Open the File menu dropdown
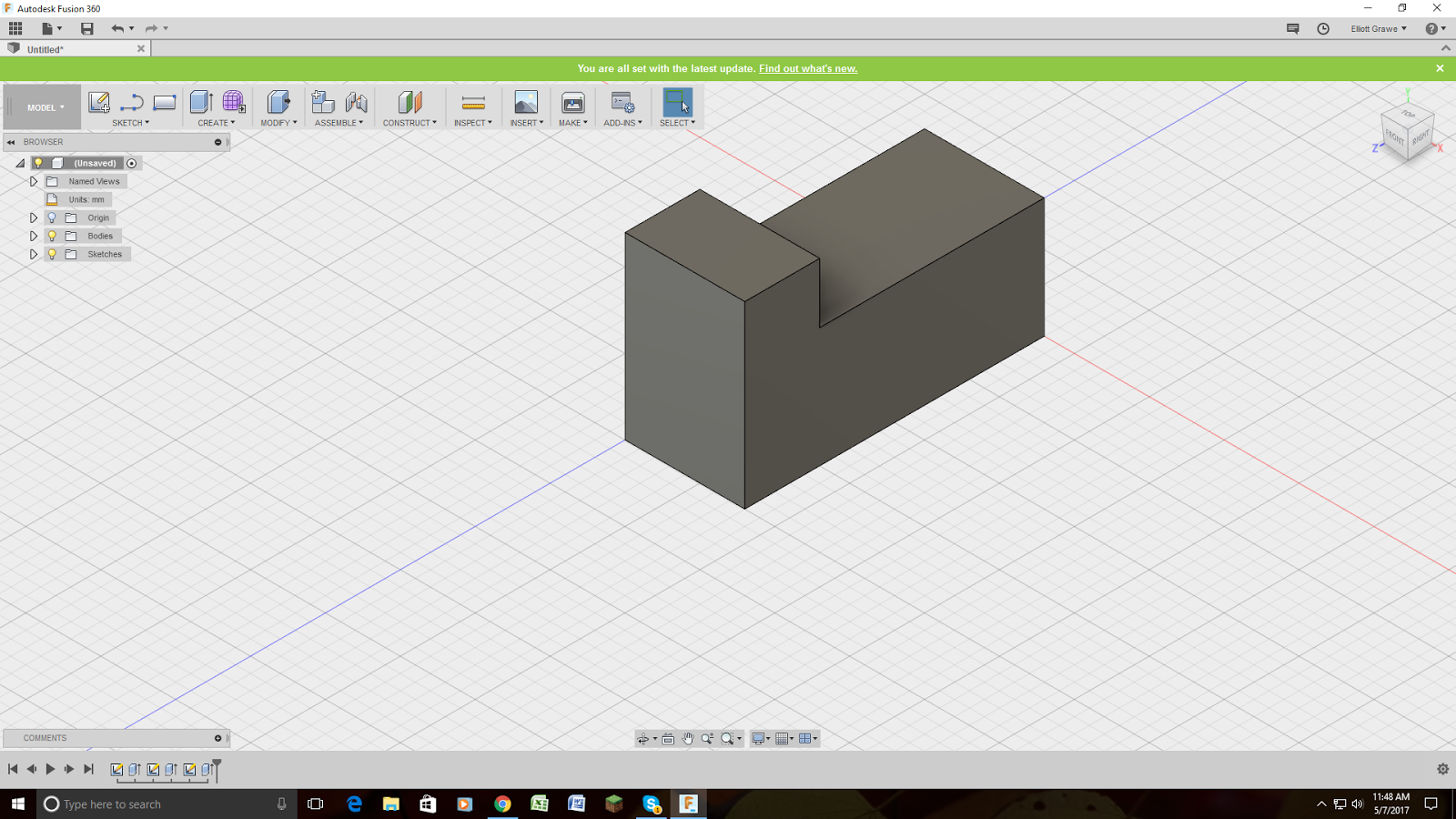The image size is (1456, 819). click(x=51, y=28)
